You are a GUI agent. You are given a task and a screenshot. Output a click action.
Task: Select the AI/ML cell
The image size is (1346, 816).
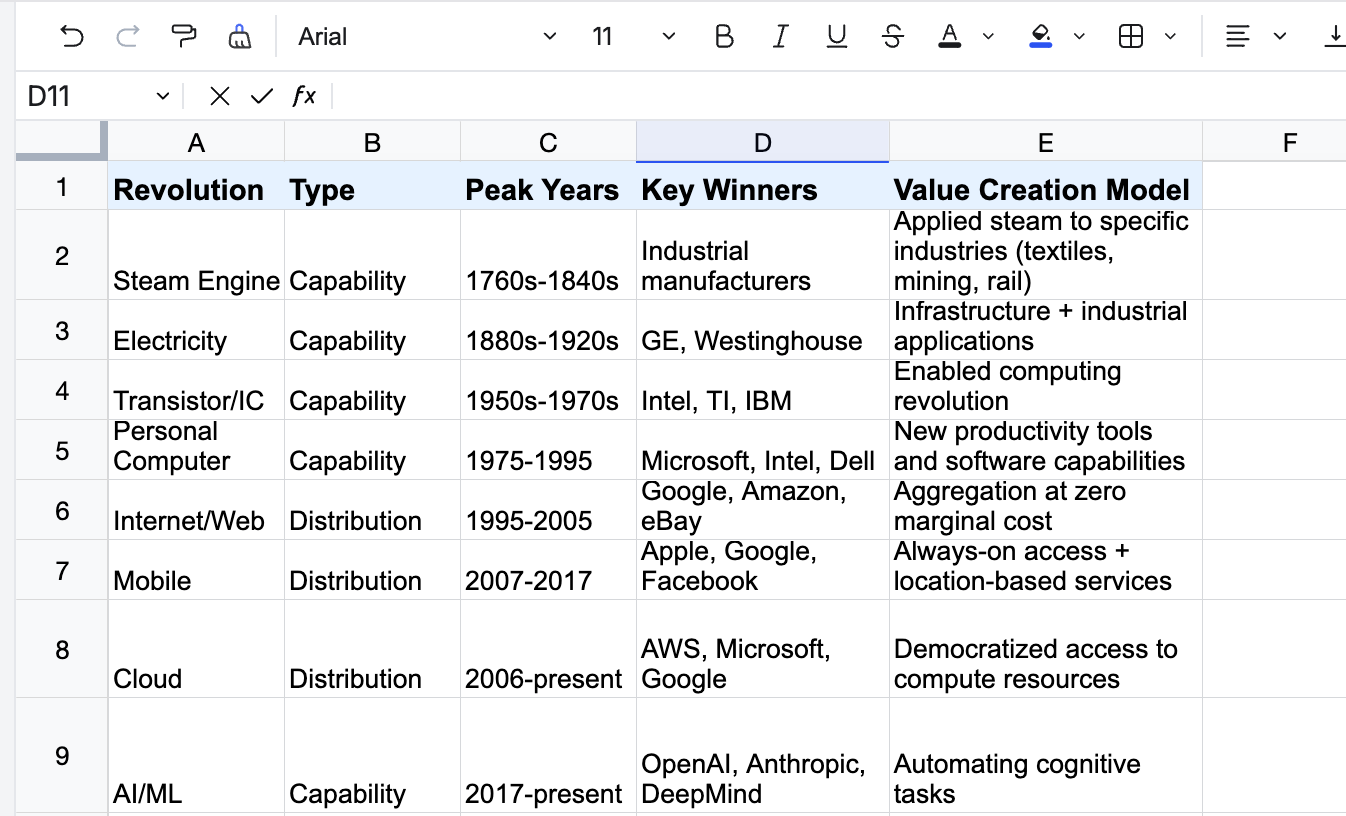196,756
